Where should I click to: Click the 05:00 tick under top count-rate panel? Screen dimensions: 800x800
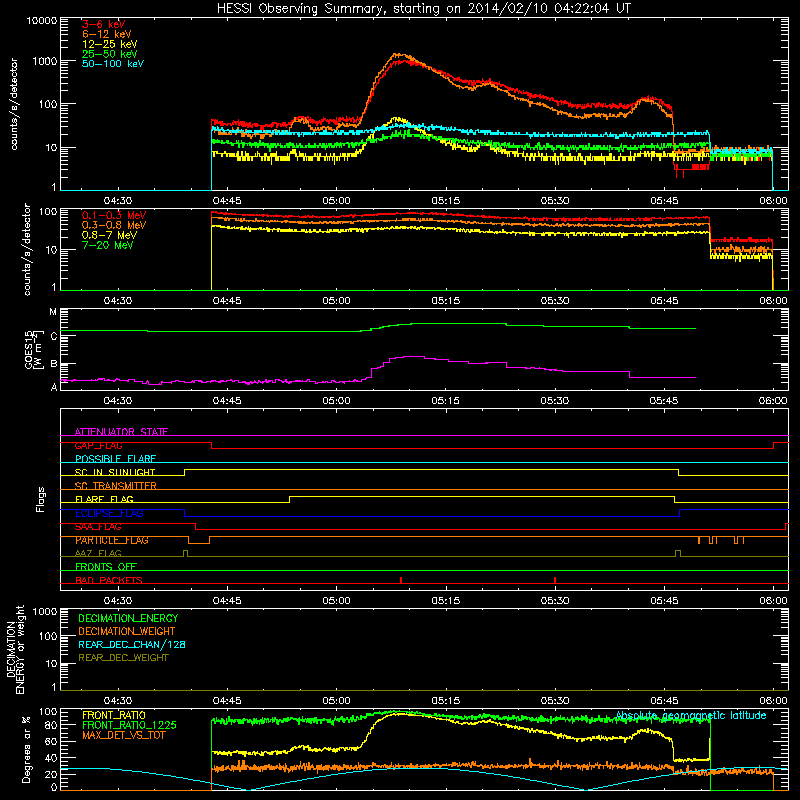336,201
